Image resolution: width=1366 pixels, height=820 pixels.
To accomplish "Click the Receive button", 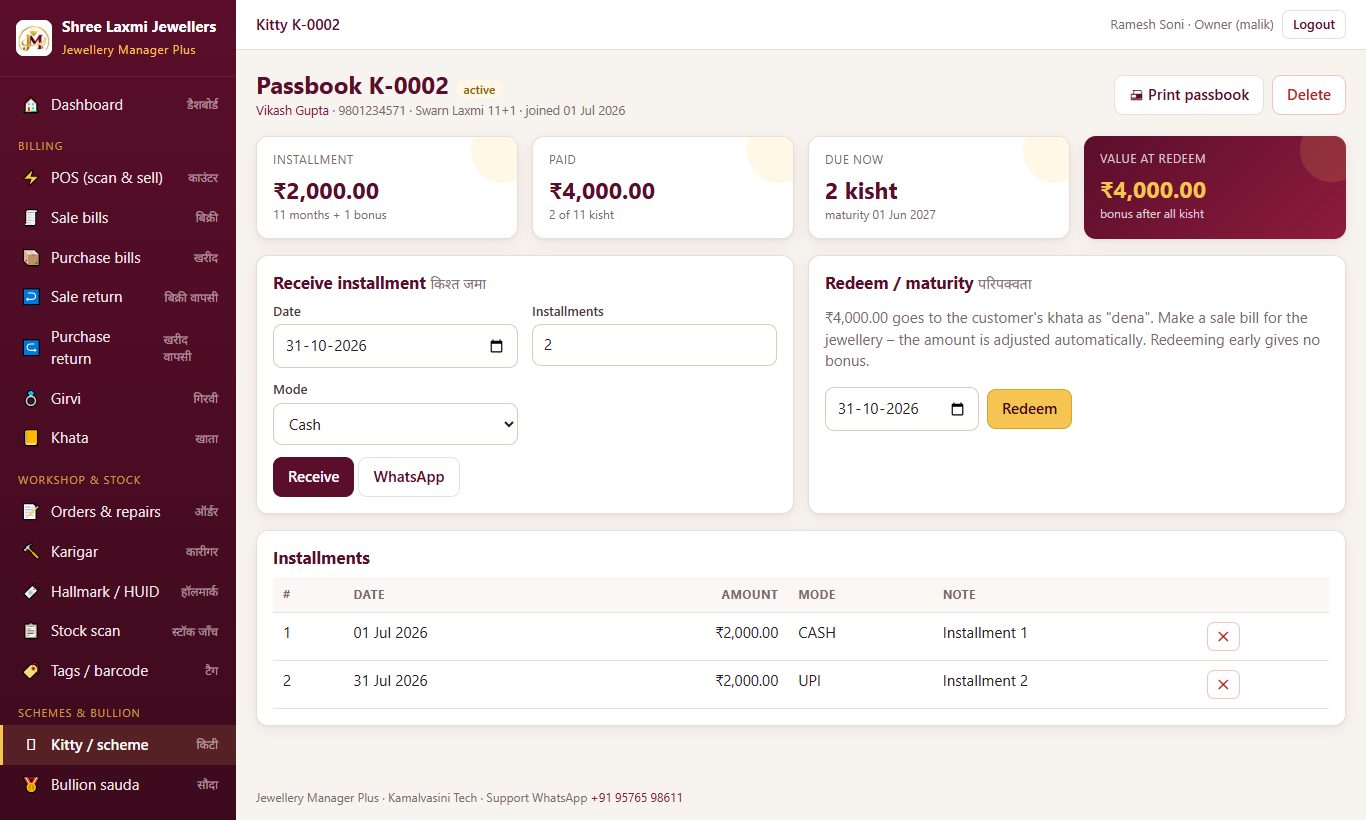I will click(313, 477).
